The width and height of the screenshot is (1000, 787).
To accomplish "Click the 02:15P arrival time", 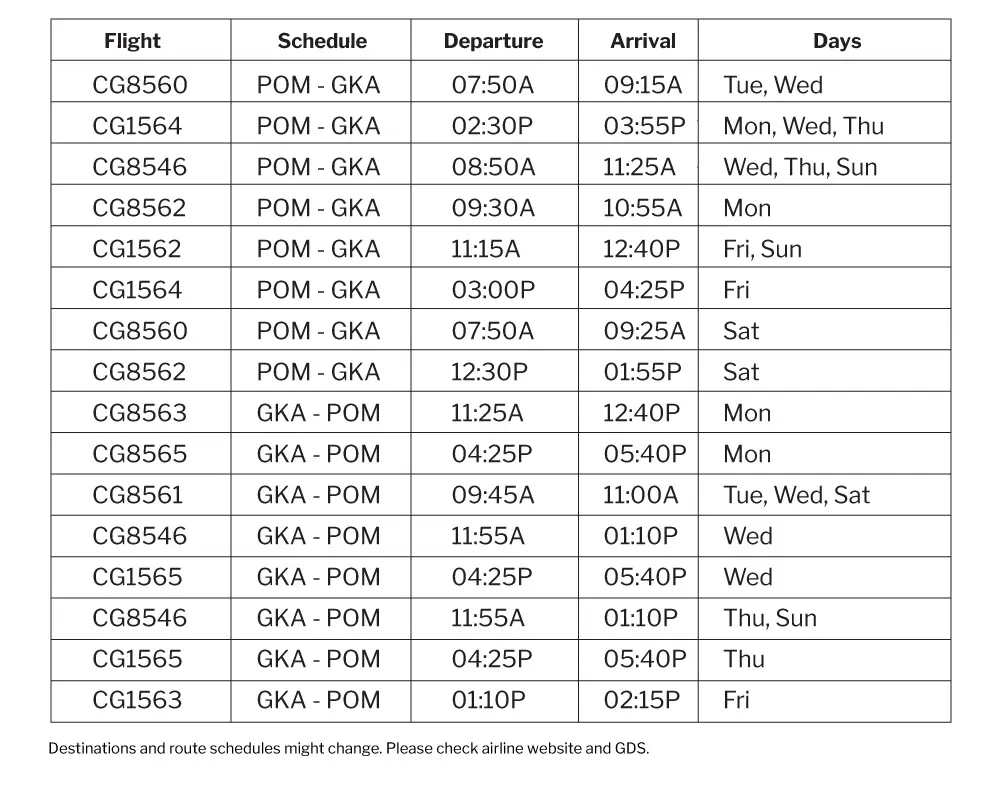I will 643,700.
